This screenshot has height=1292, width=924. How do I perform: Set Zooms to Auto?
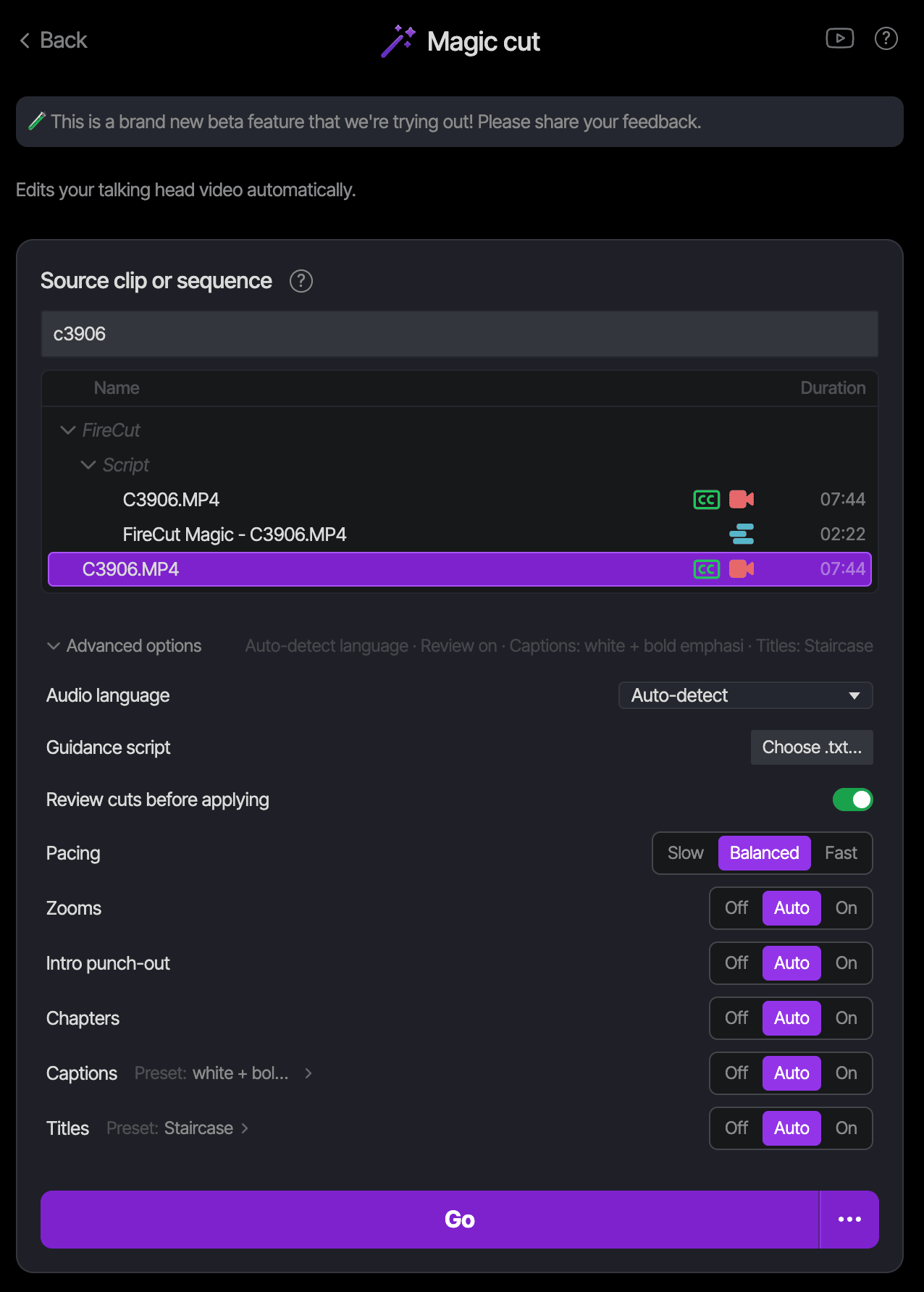(x=791, y=908)
